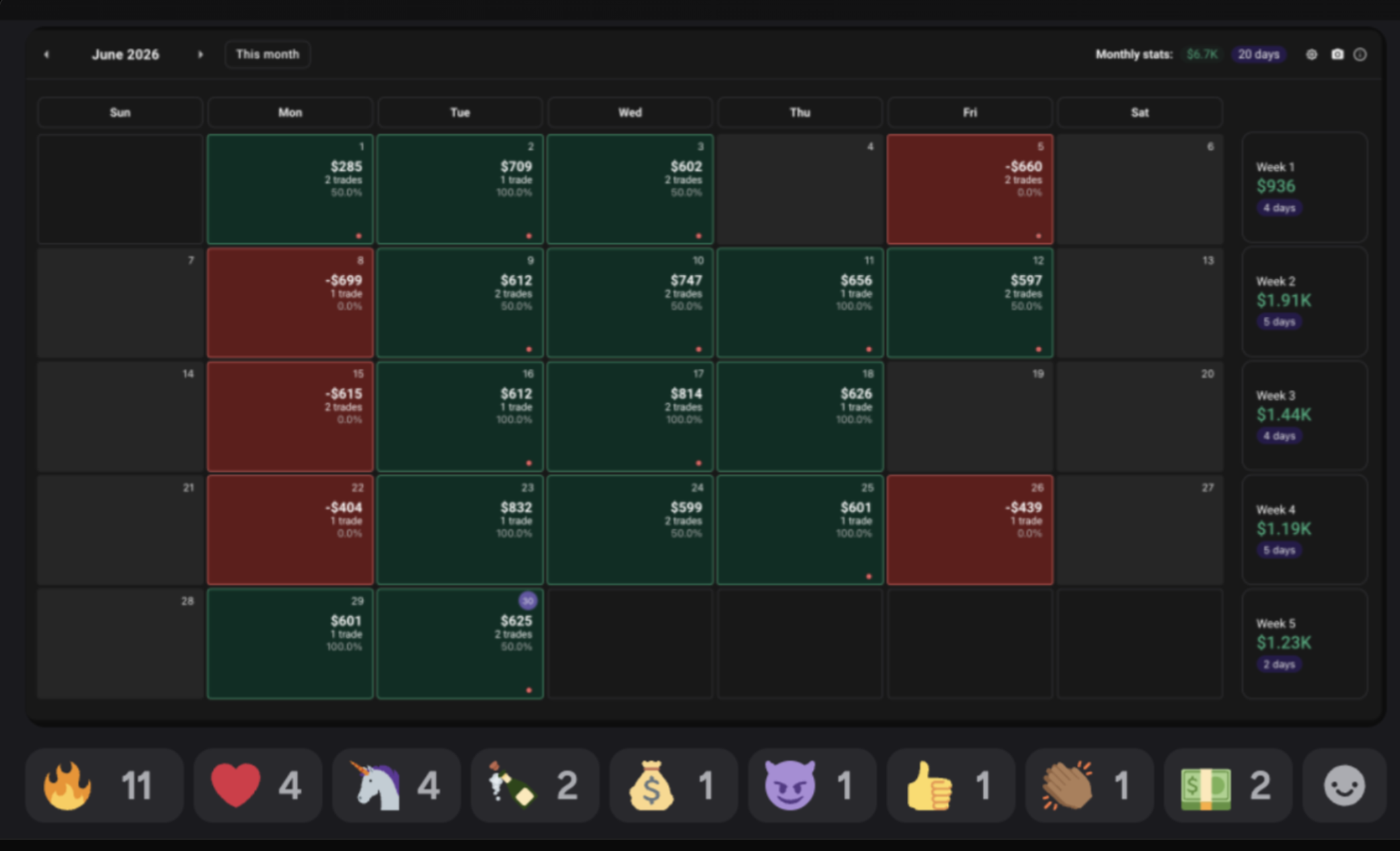Click the Fri column header
Screen dimensions: 1400x851
pyautogui.click(x=970, y=112)
